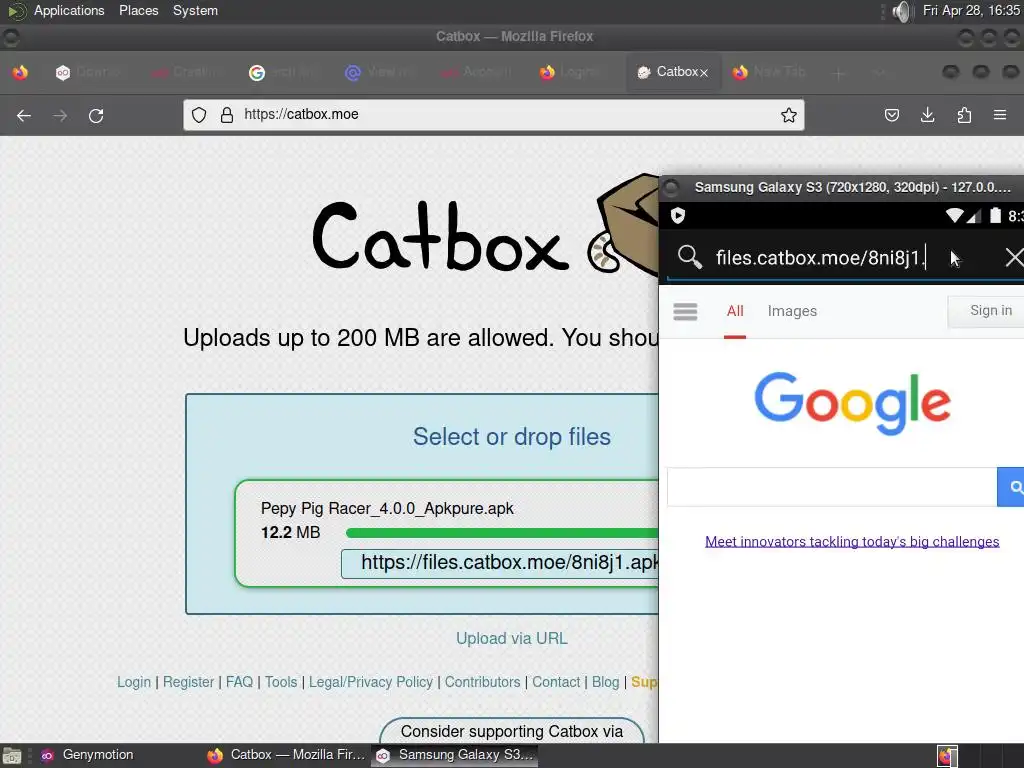Open the Register link

[x=188, y=682]
